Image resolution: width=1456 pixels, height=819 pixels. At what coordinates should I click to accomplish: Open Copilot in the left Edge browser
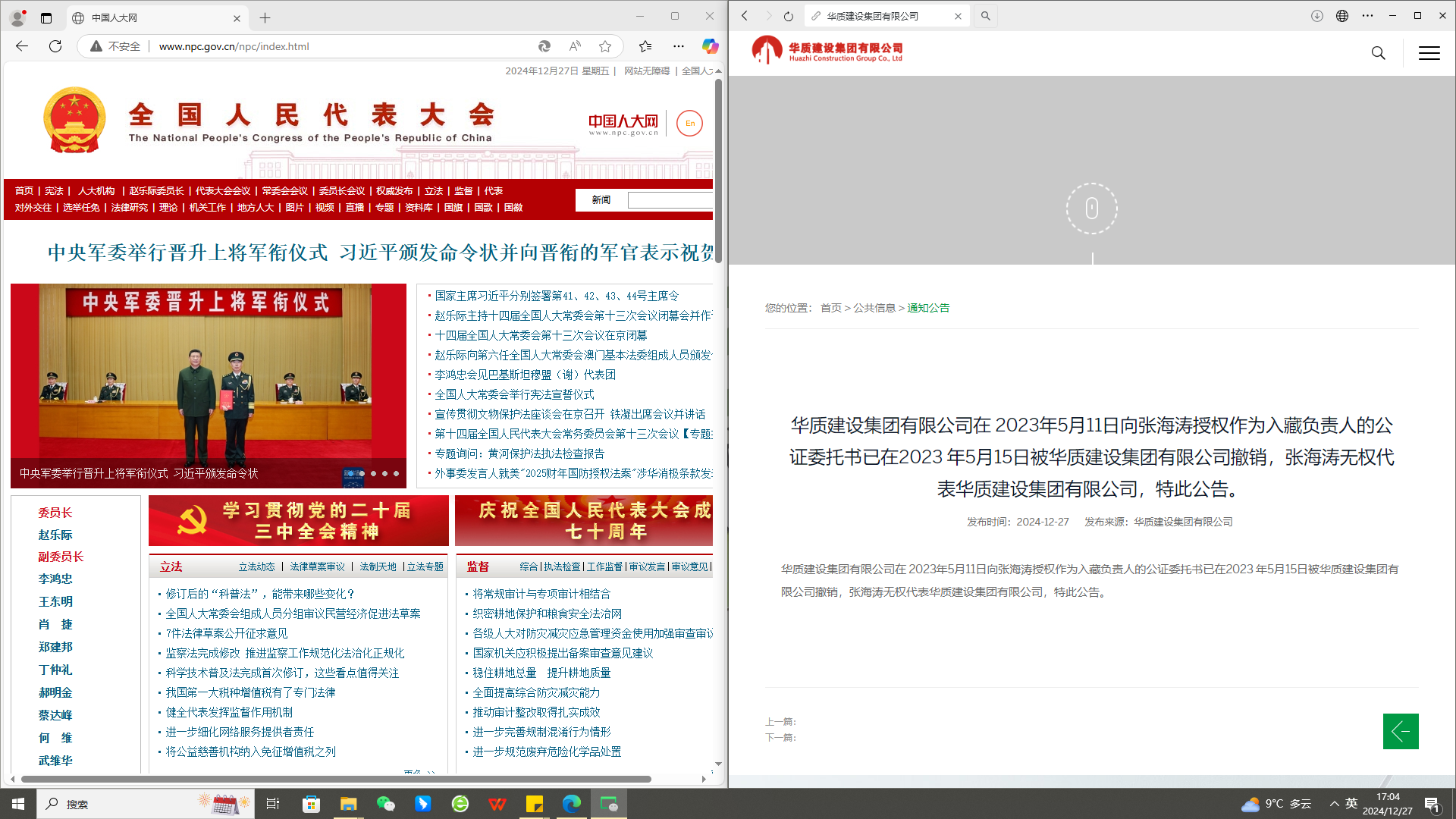point(710,46)
